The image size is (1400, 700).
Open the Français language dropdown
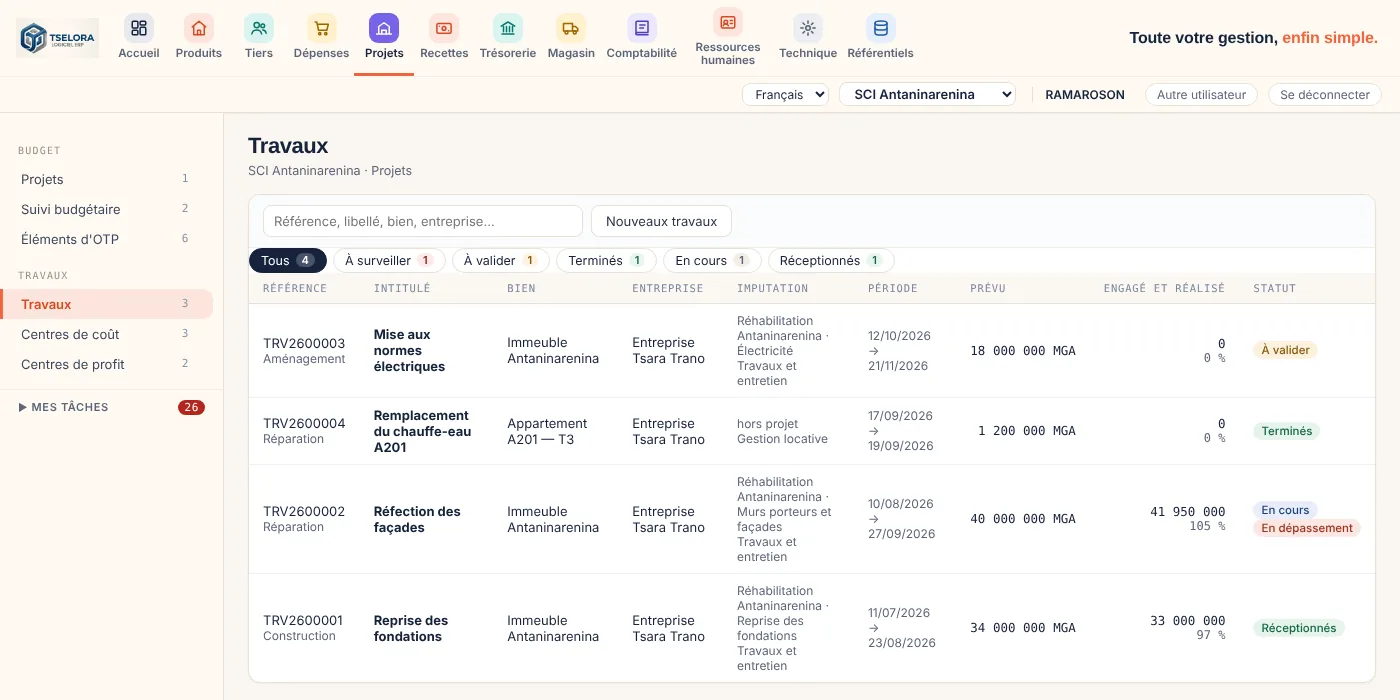[x=785, y=94]
